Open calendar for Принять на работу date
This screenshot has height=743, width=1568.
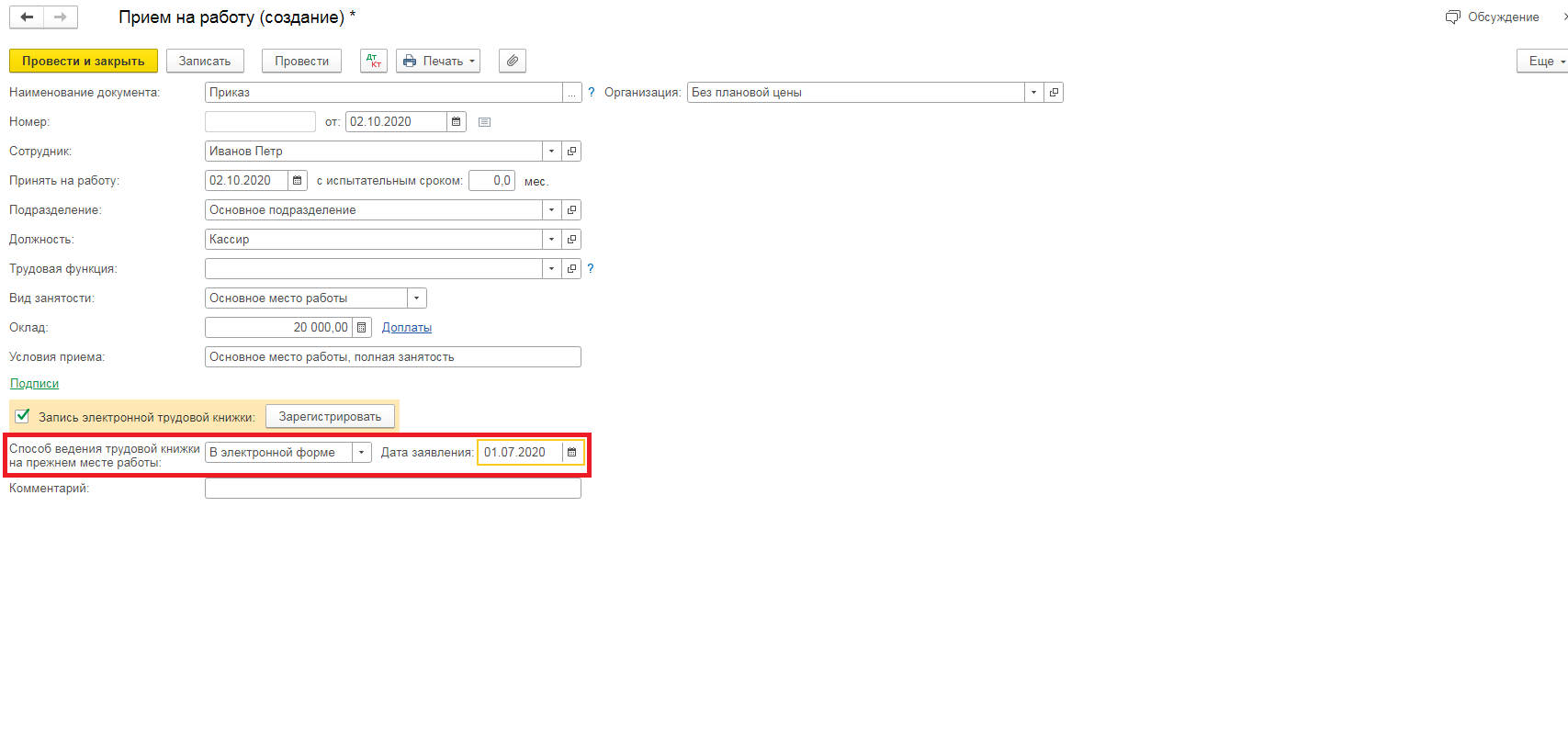point(298,181)
